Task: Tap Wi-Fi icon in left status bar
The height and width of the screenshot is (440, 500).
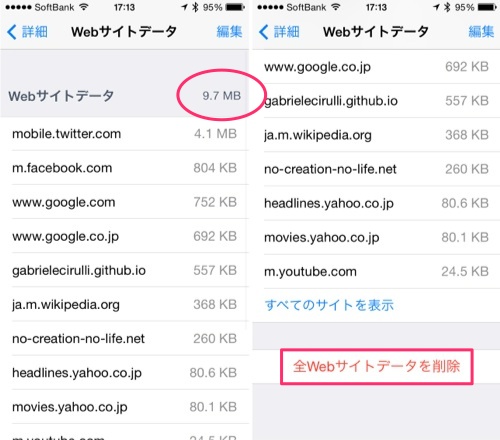Action: (84, 7)
